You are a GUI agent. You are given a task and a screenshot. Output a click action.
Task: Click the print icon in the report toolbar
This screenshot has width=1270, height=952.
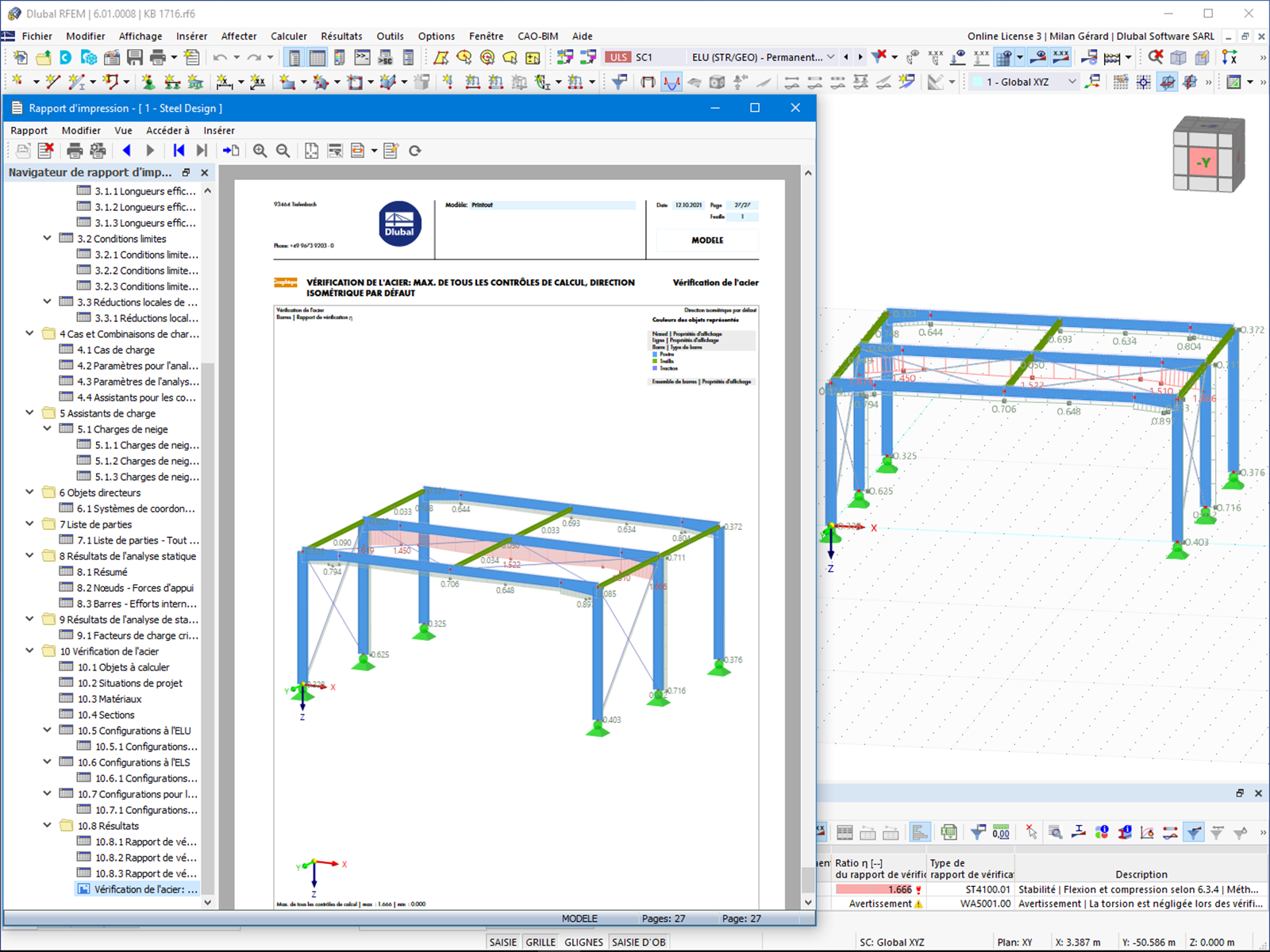point(74,151)
